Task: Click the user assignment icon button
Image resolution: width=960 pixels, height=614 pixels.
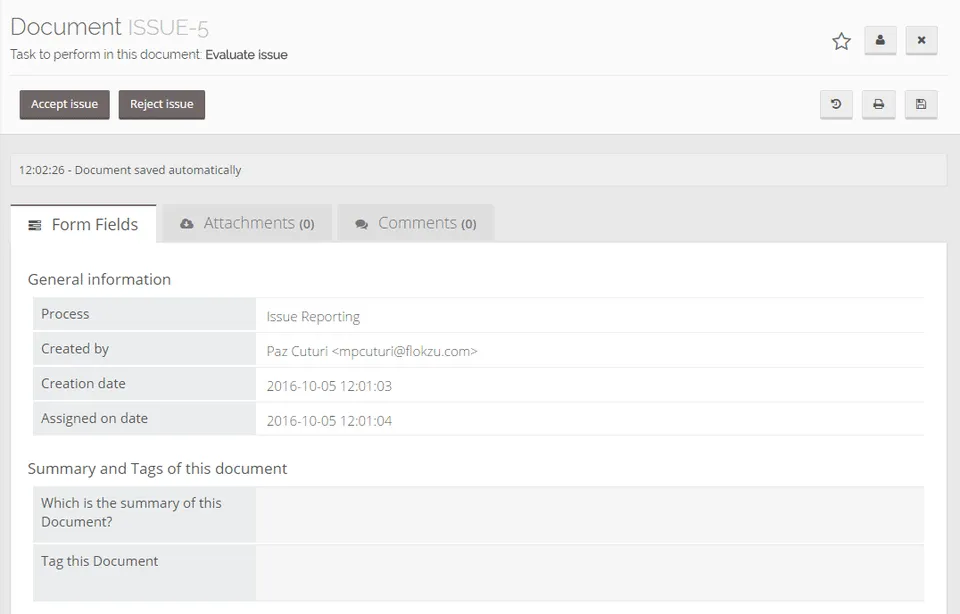Action: coord(880,40)
